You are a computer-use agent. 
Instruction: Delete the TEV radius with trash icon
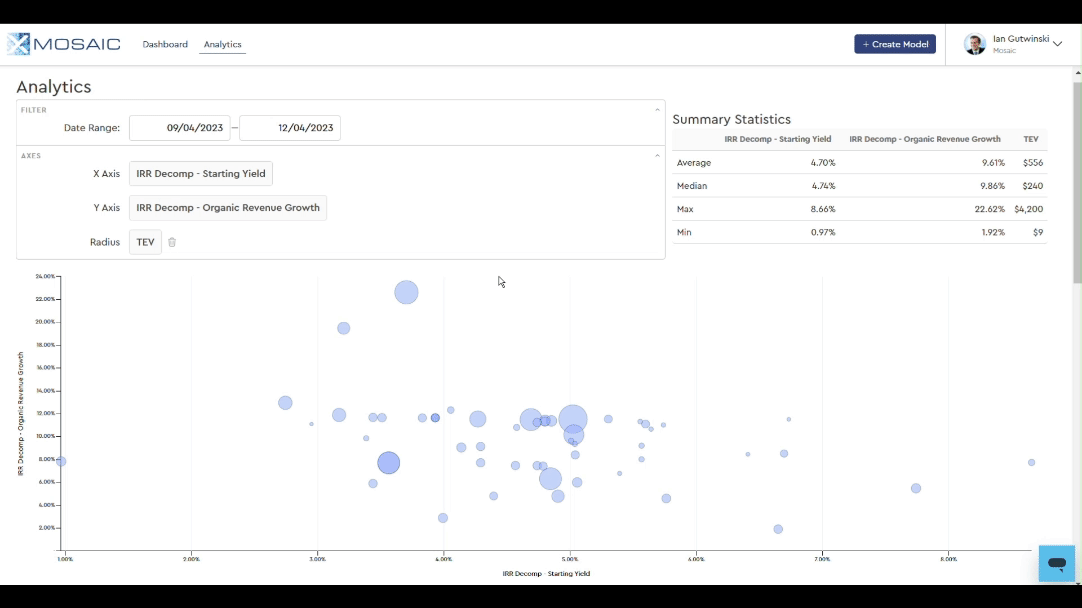172,242
